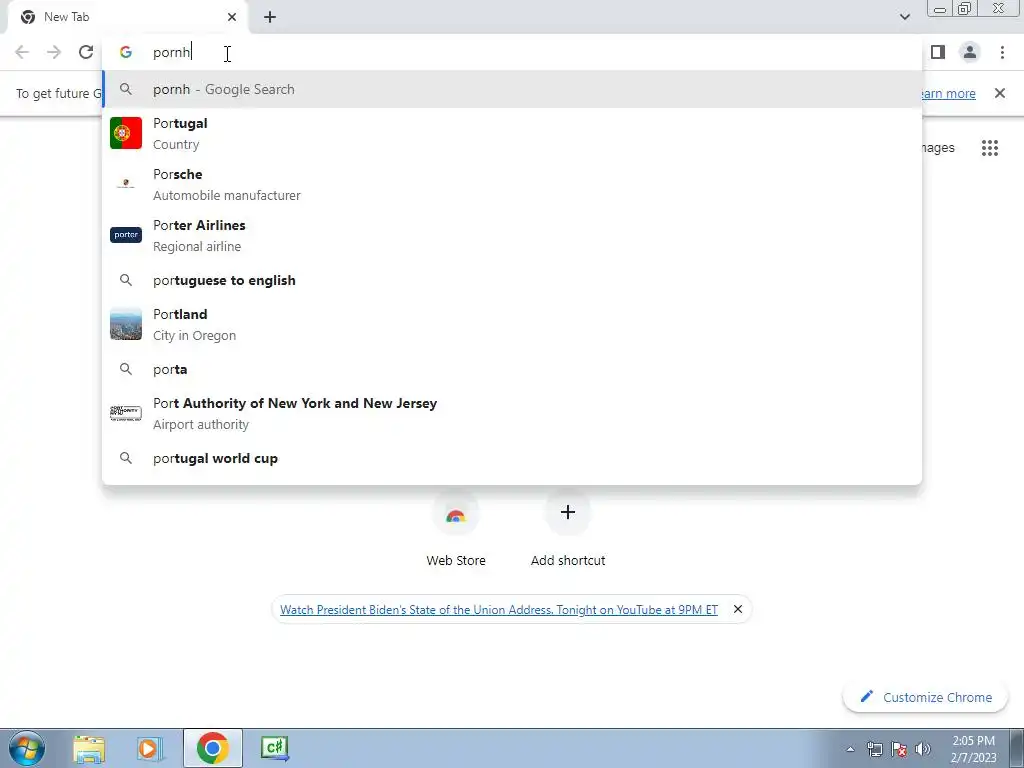Click the Forward navigation arrow

click(54, 52)
